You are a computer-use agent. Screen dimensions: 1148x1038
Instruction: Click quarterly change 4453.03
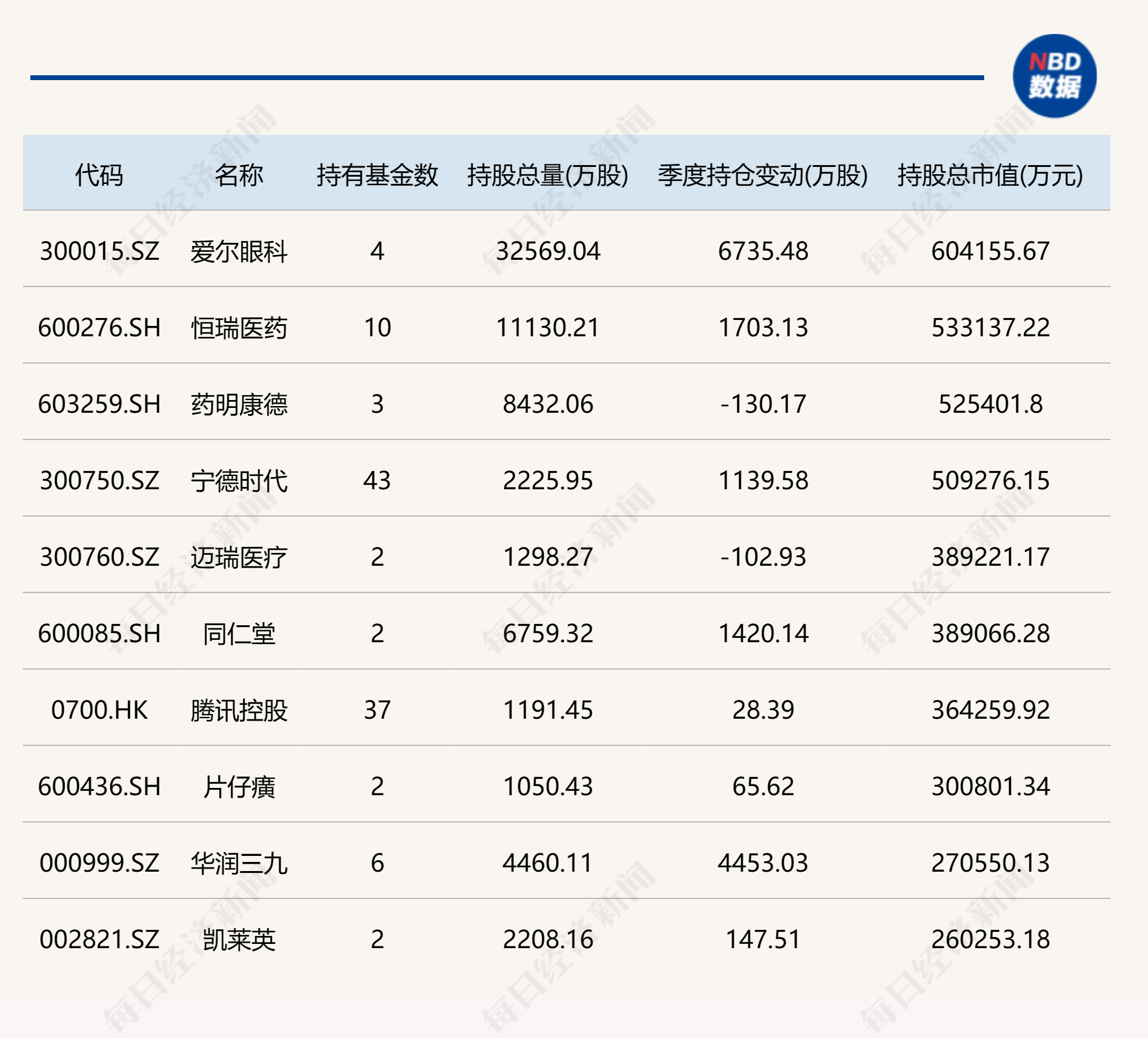point(763,863)
